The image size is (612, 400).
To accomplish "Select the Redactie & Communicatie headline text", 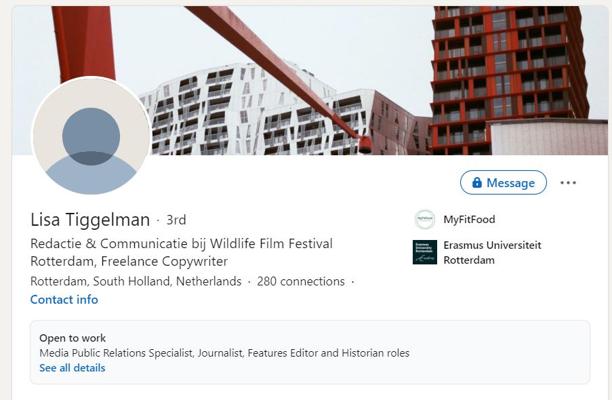I will tap(181, 244).
